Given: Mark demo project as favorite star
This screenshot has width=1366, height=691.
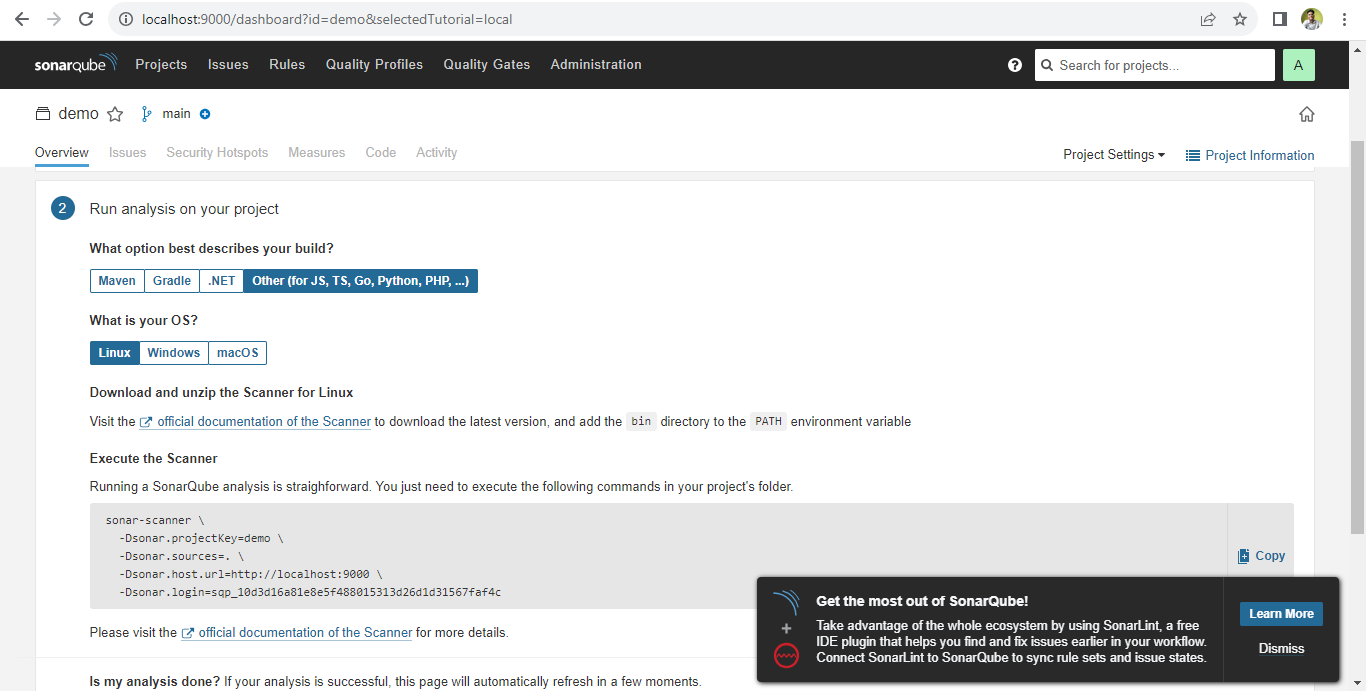Looking at the screenshot, I should tap(115, 114).
